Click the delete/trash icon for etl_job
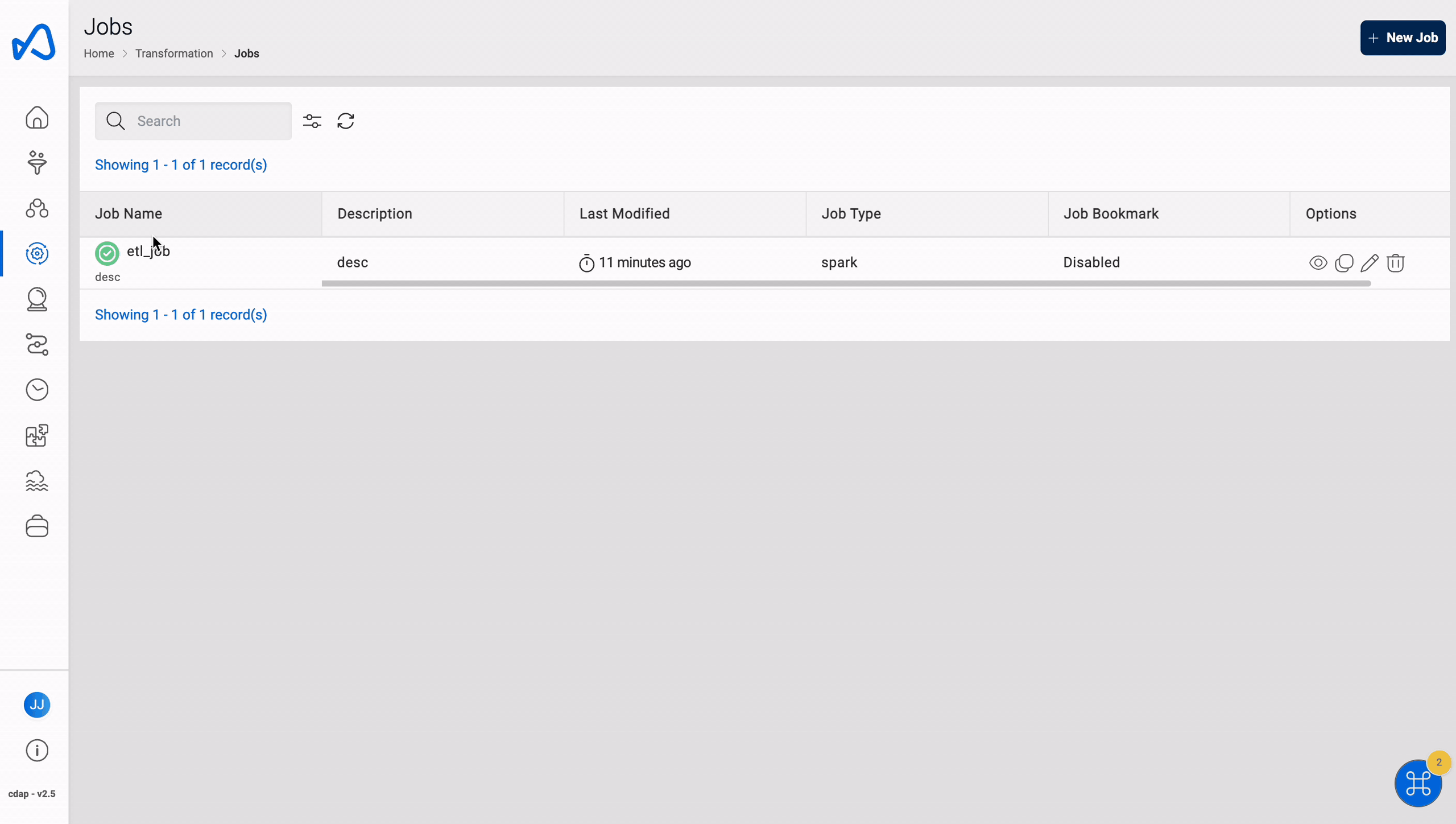This screenshot has height=824, width=1456. click(x=1396, y=262)
